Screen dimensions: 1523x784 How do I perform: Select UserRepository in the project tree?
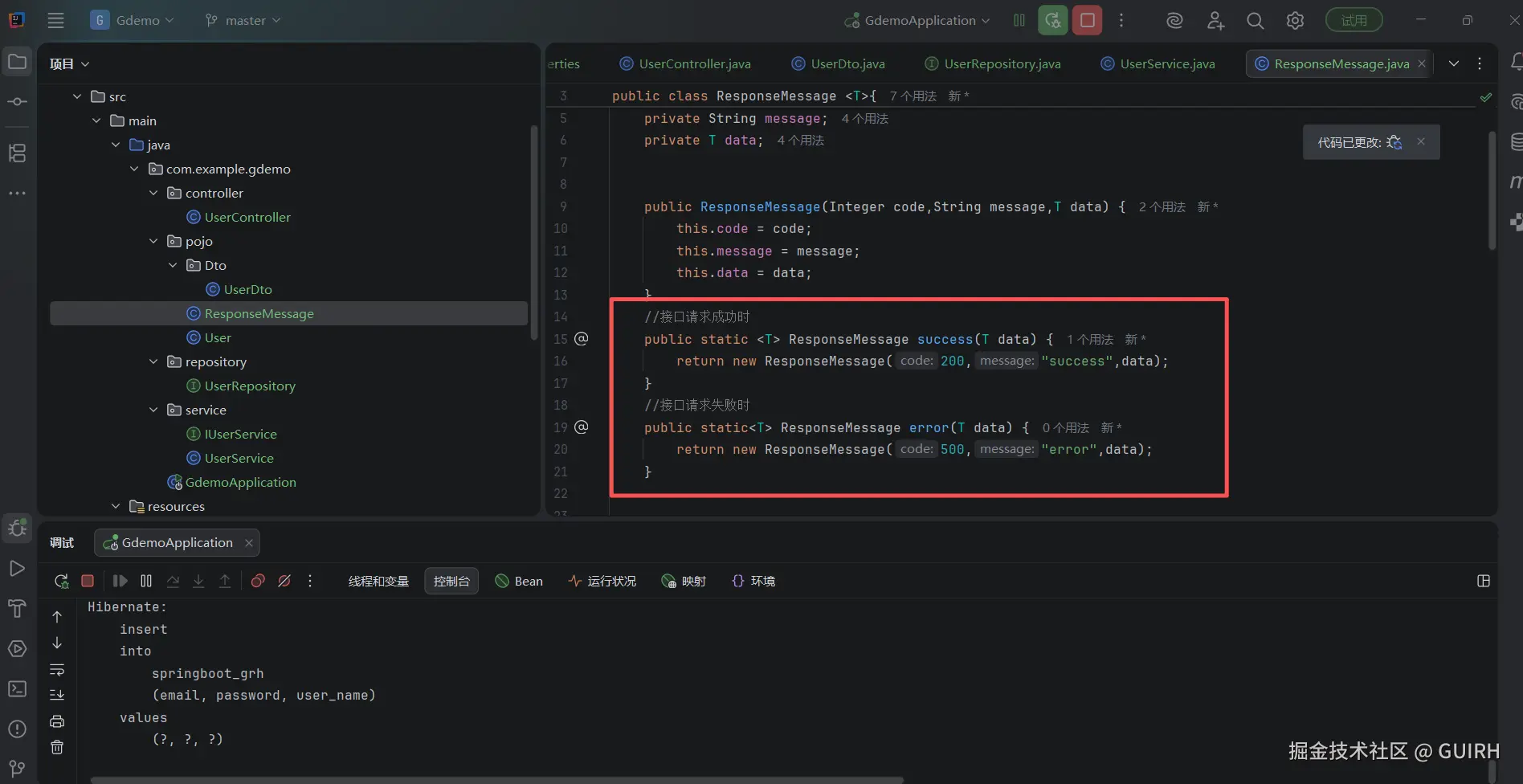[250, 386]
